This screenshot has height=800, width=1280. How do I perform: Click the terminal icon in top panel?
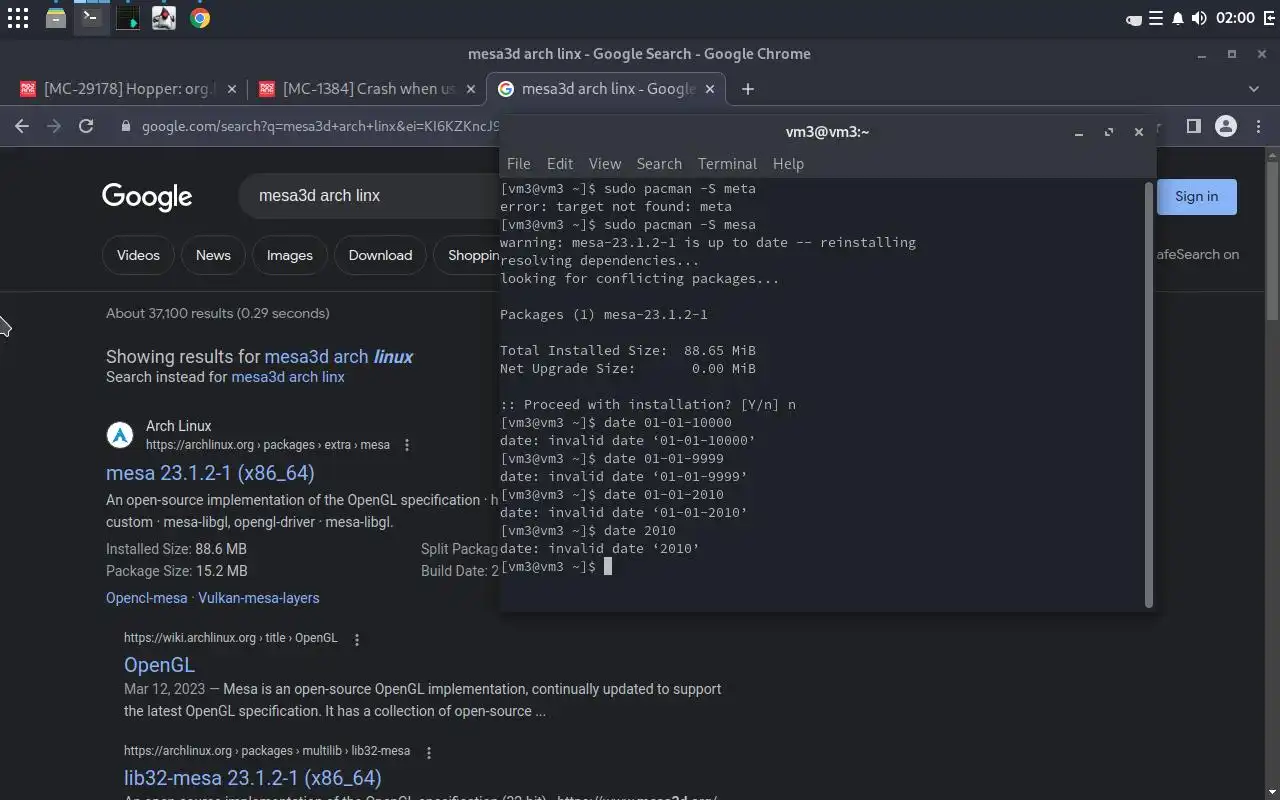click(91, 18)
